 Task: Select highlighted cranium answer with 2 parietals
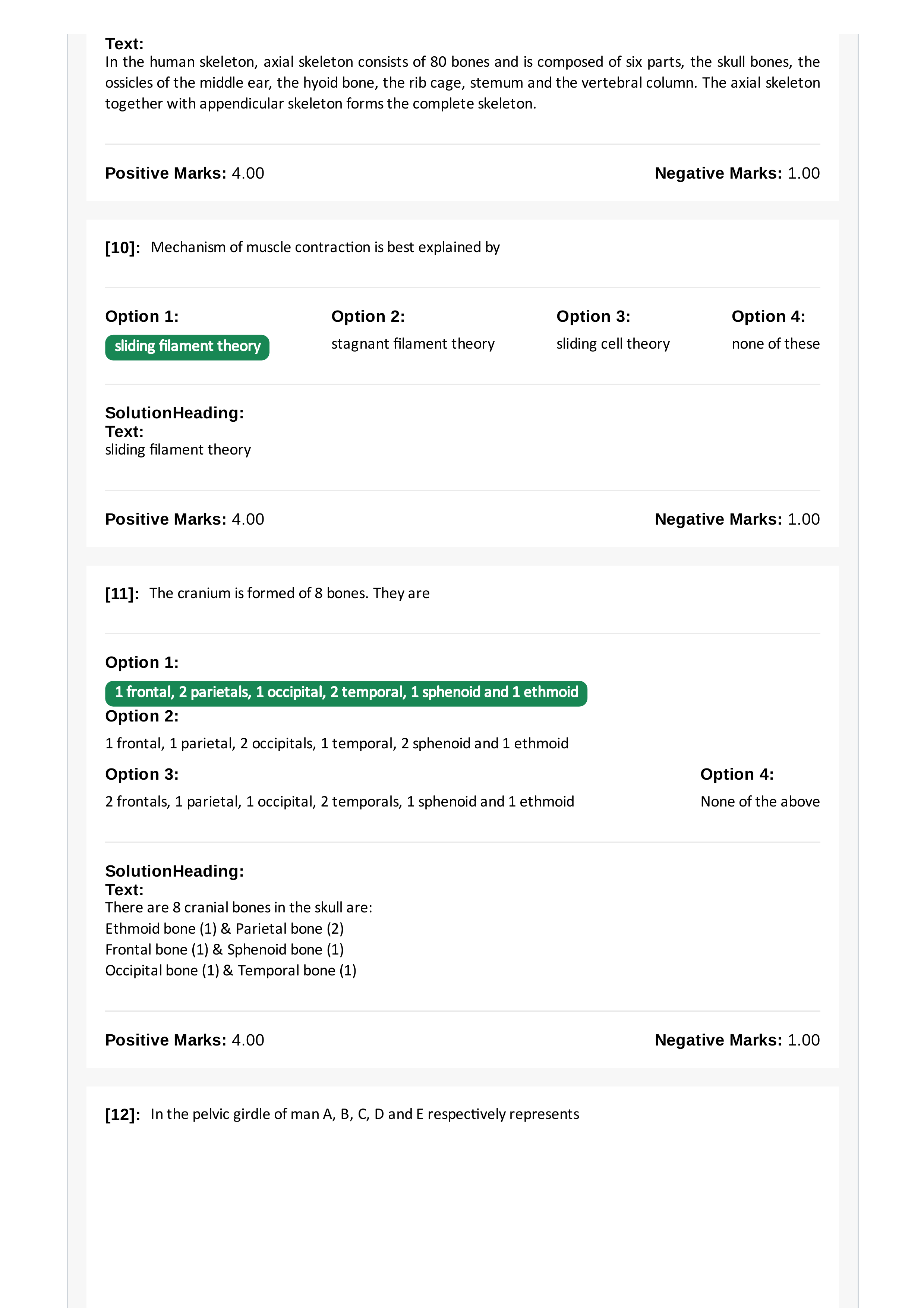[x=346, y=693]
